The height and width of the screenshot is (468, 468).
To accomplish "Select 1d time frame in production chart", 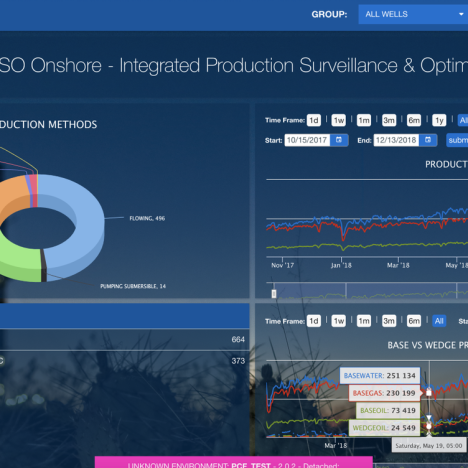I will [314, 120].
